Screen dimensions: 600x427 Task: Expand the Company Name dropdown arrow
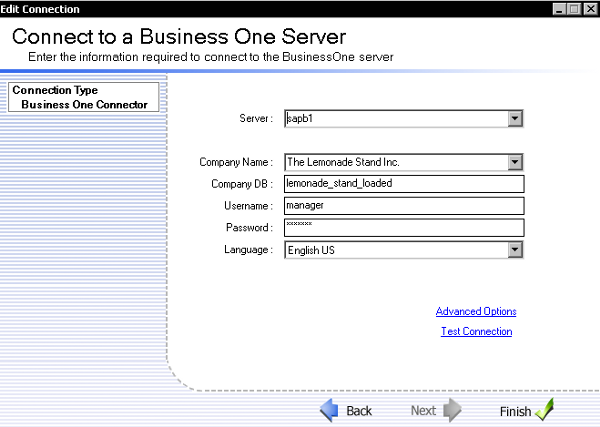click(515, 162)
